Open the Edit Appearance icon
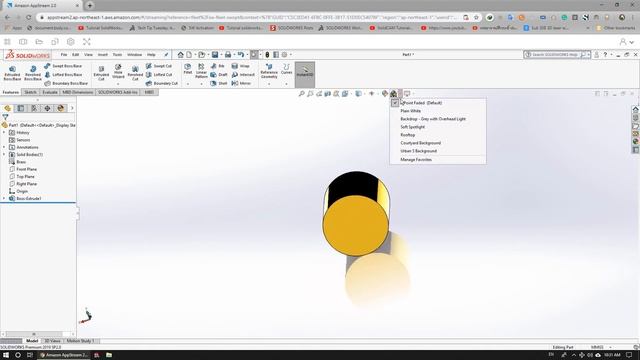640x360 pixels. coord(384,94)
